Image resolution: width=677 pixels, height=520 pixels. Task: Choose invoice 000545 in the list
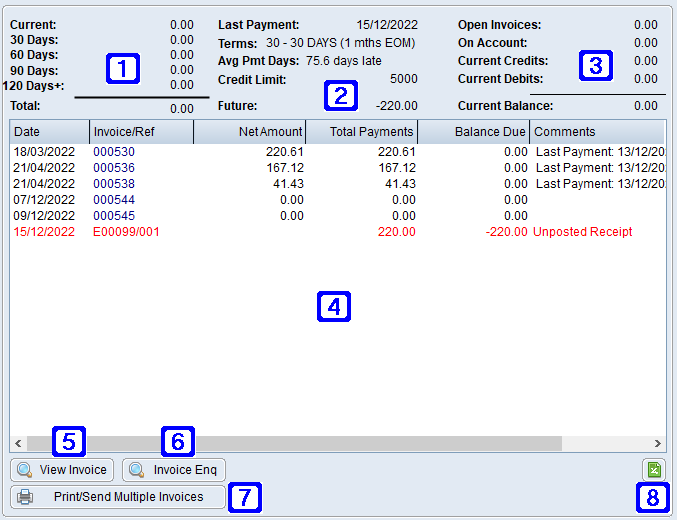click(x=113, y=215)
